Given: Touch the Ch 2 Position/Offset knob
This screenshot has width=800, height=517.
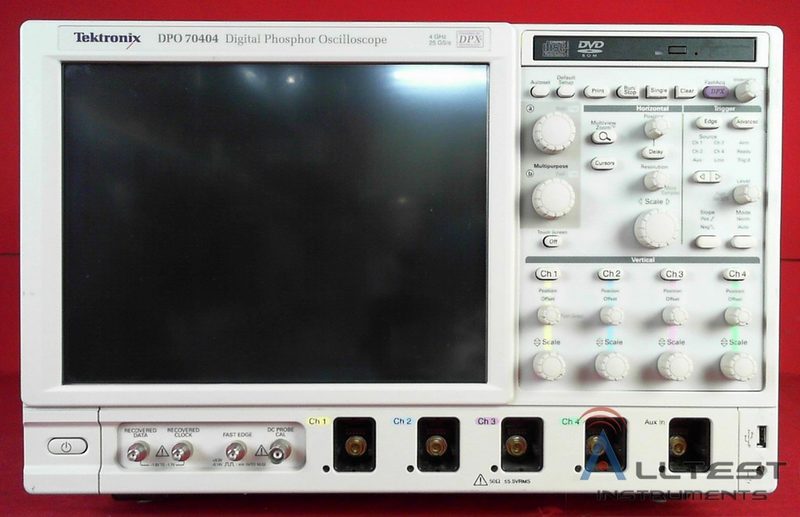Looking at the screenshot, I should (x=611, y=315).
